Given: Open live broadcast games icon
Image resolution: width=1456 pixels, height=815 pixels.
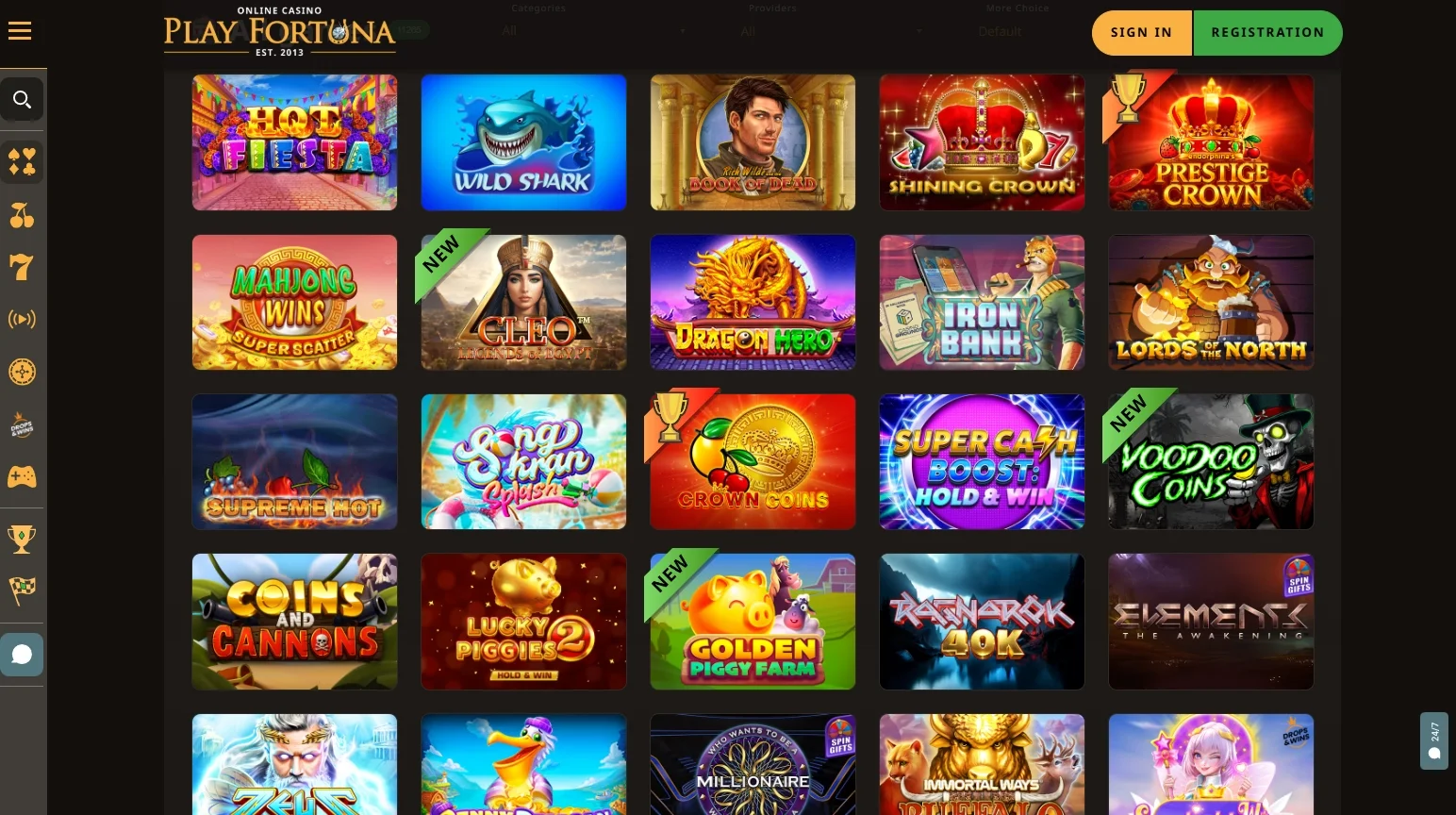Looking at the screenshot, I should point(22,319).
